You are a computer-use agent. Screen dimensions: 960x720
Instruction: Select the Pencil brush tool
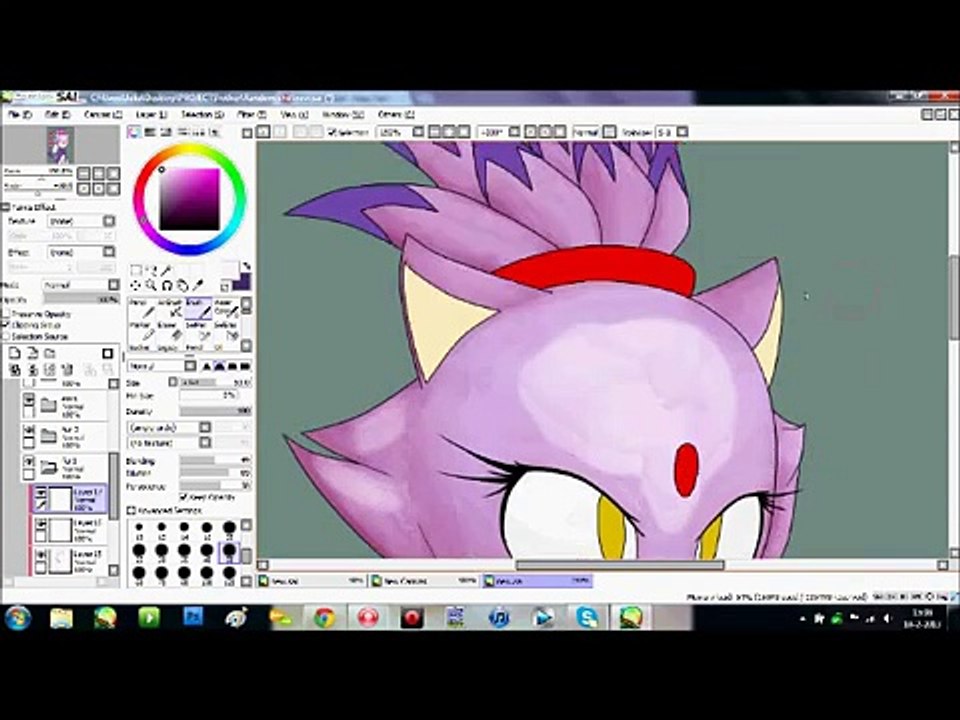(143, 309)
